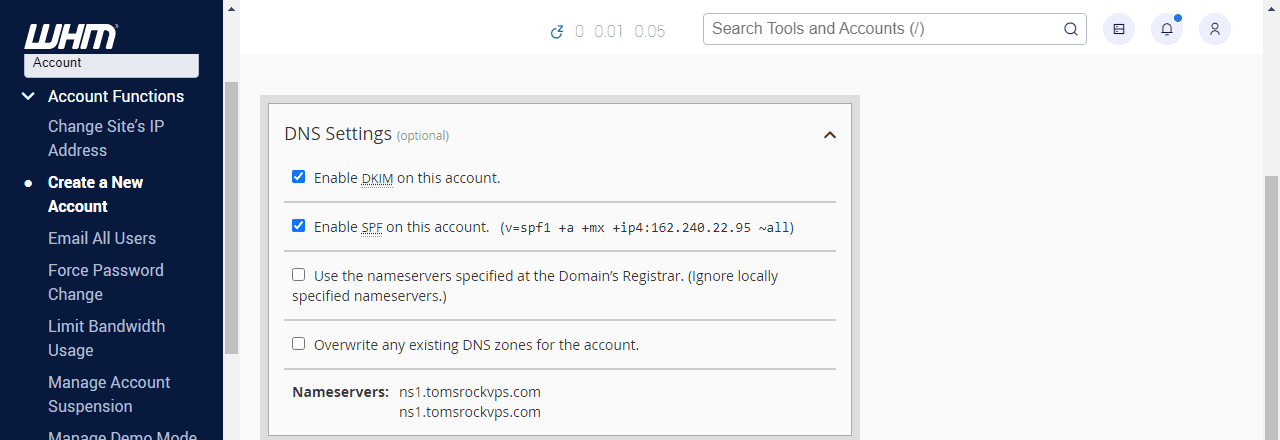Screen dimensions: 1280x440
Task: Uncheck Enable DKIM on this account
Action: tap(298, 177)
